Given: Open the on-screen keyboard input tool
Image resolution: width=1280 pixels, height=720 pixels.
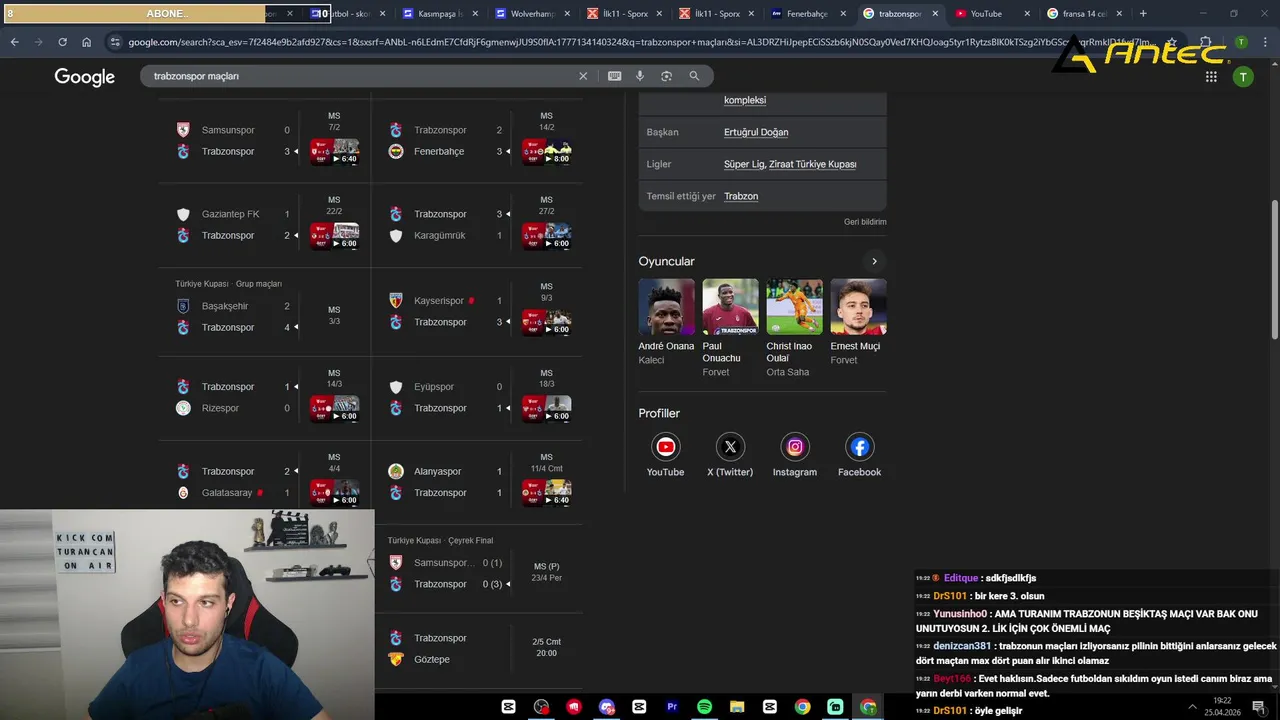Looking at the screenshot, I should click(614, 76).
